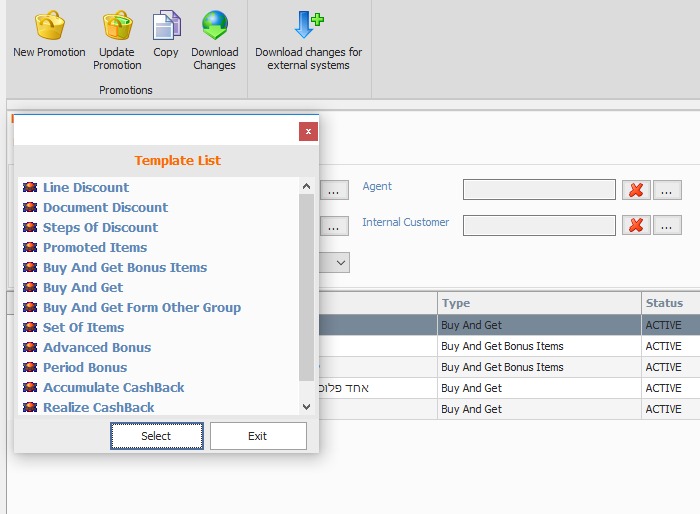Open the Agent browse ellipsis button
The height and width of the screenshot is (514, 700).
click(667, 190)
